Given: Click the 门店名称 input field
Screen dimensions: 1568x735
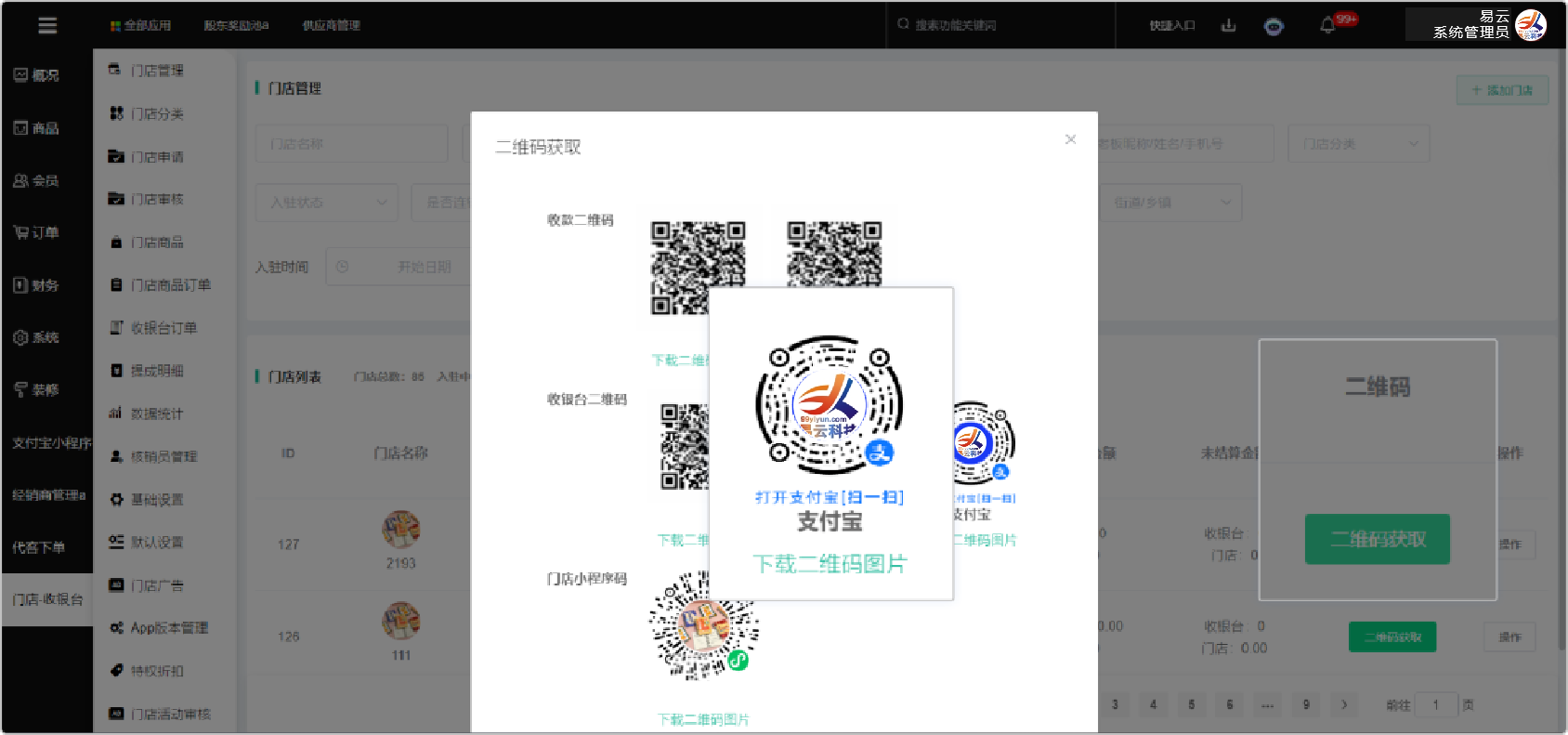Looking at the screenshot, I should (351, 144).
